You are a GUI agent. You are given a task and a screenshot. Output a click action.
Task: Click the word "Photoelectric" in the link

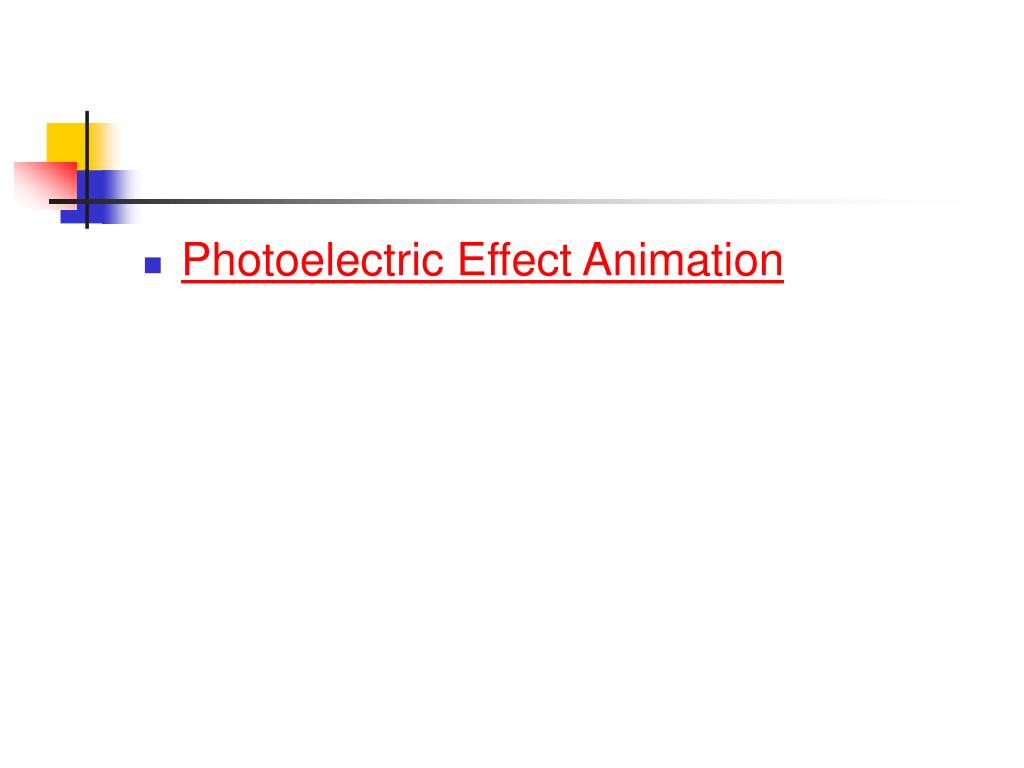(313, 260)
